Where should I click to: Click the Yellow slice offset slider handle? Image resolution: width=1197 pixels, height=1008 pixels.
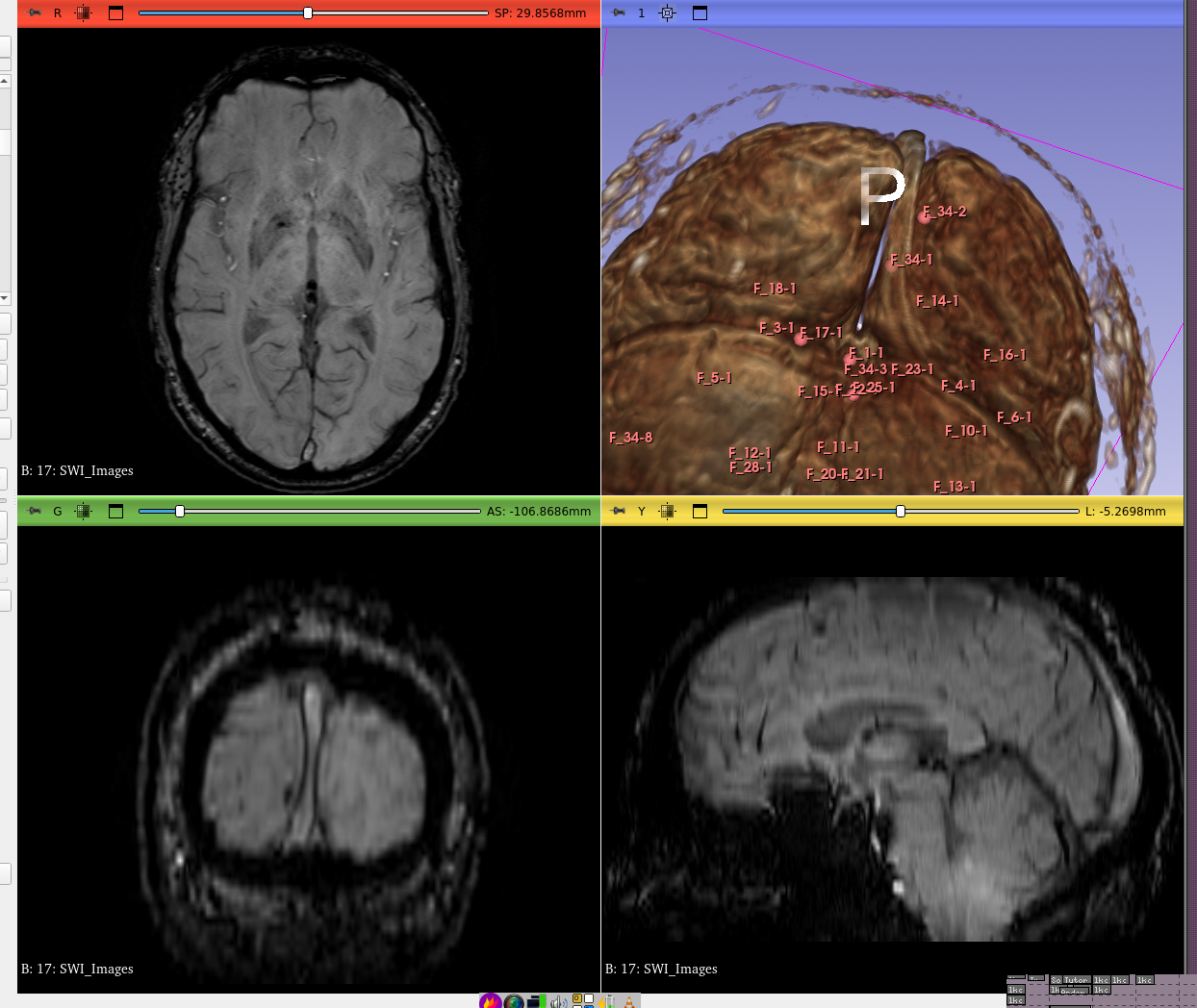point(901,512)
